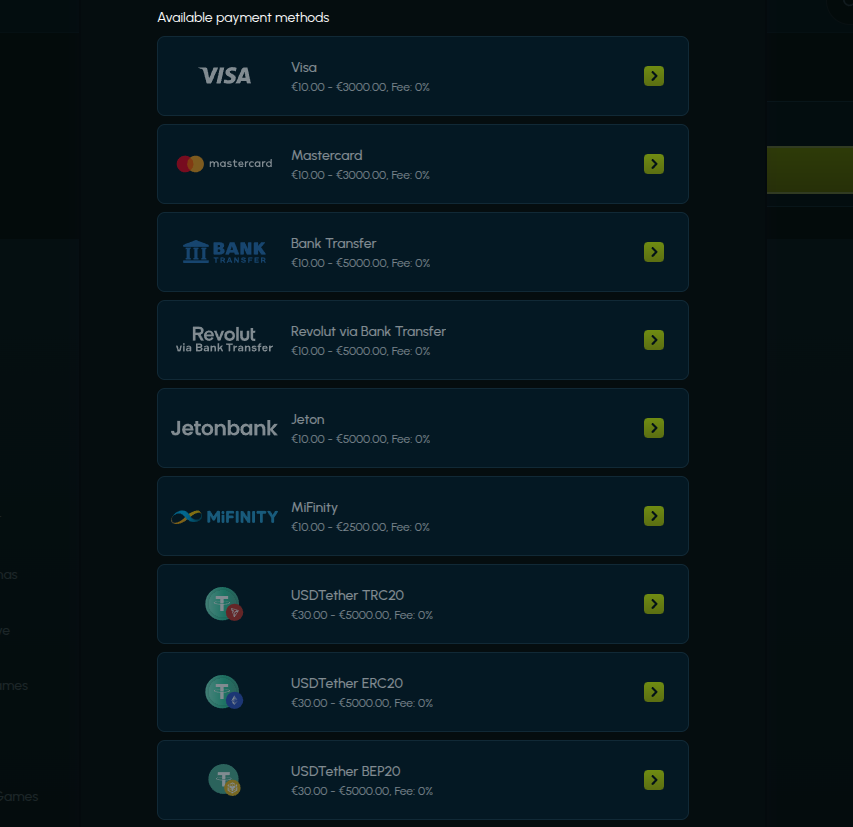The width and height of the screenshot is (853, 827).
Task: Open Revolut option with green arrow
Action: point(654,340)
